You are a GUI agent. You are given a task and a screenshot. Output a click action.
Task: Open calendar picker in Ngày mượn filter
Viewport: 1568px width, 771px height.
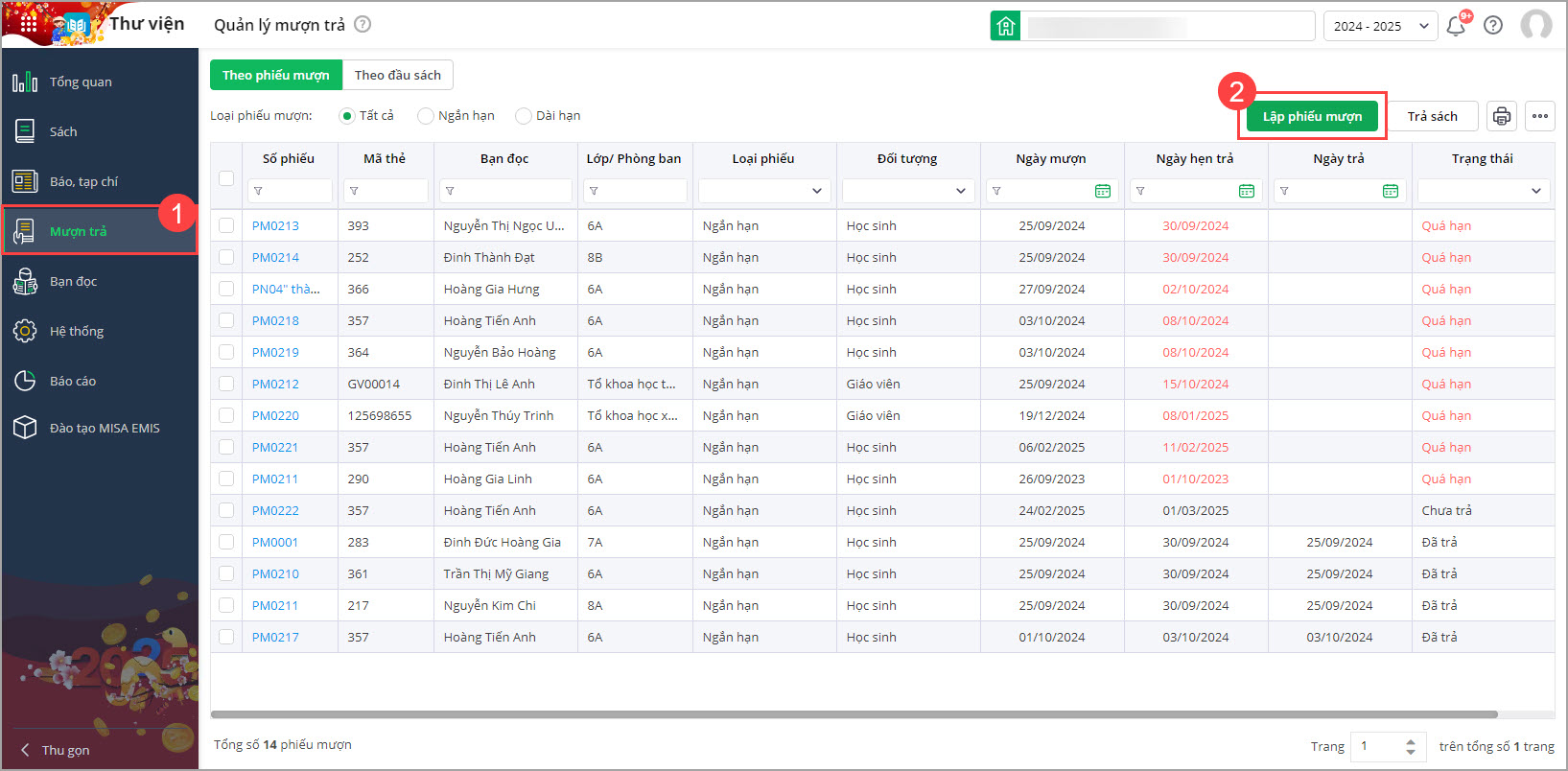coord(1103,191)
